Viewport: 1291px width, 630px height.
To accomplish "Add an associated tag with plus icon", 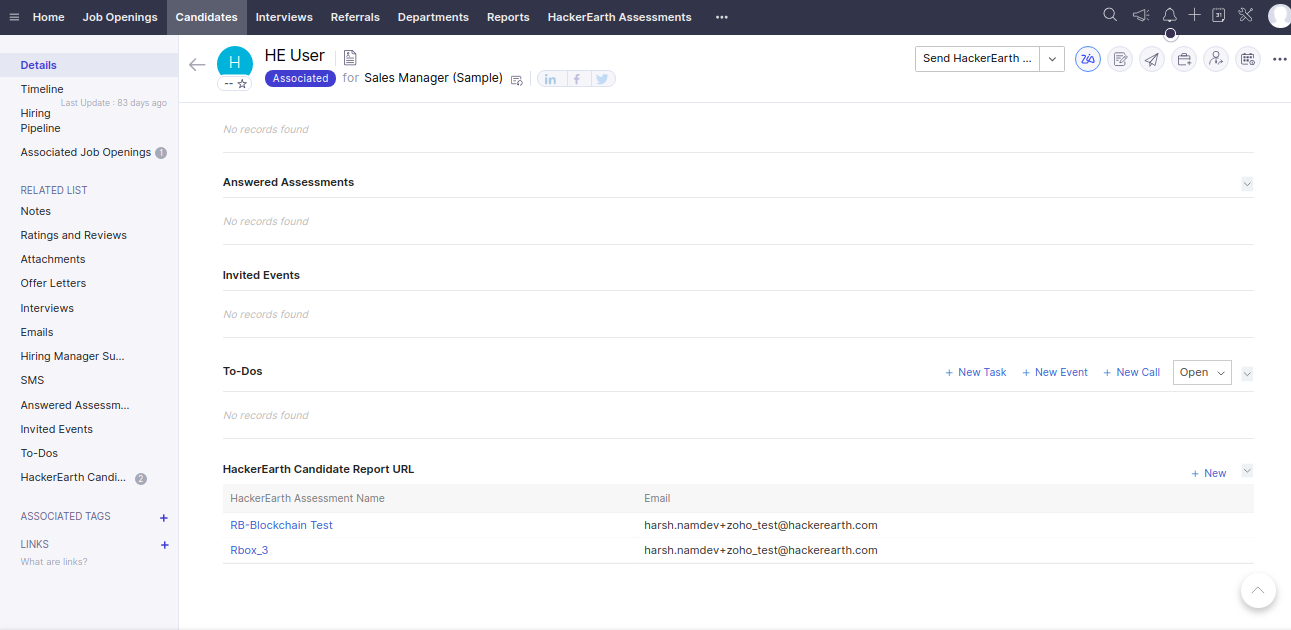I will tap(164, 518).
